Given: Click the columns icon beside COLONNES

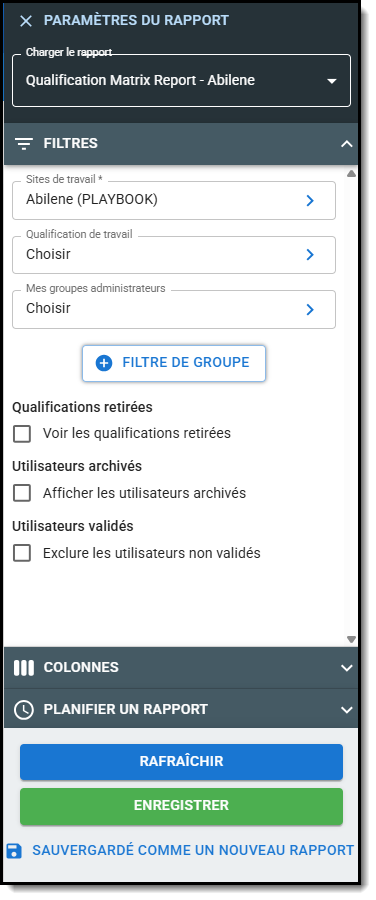Looking at the screenshot, I should [x=24, y=668].
